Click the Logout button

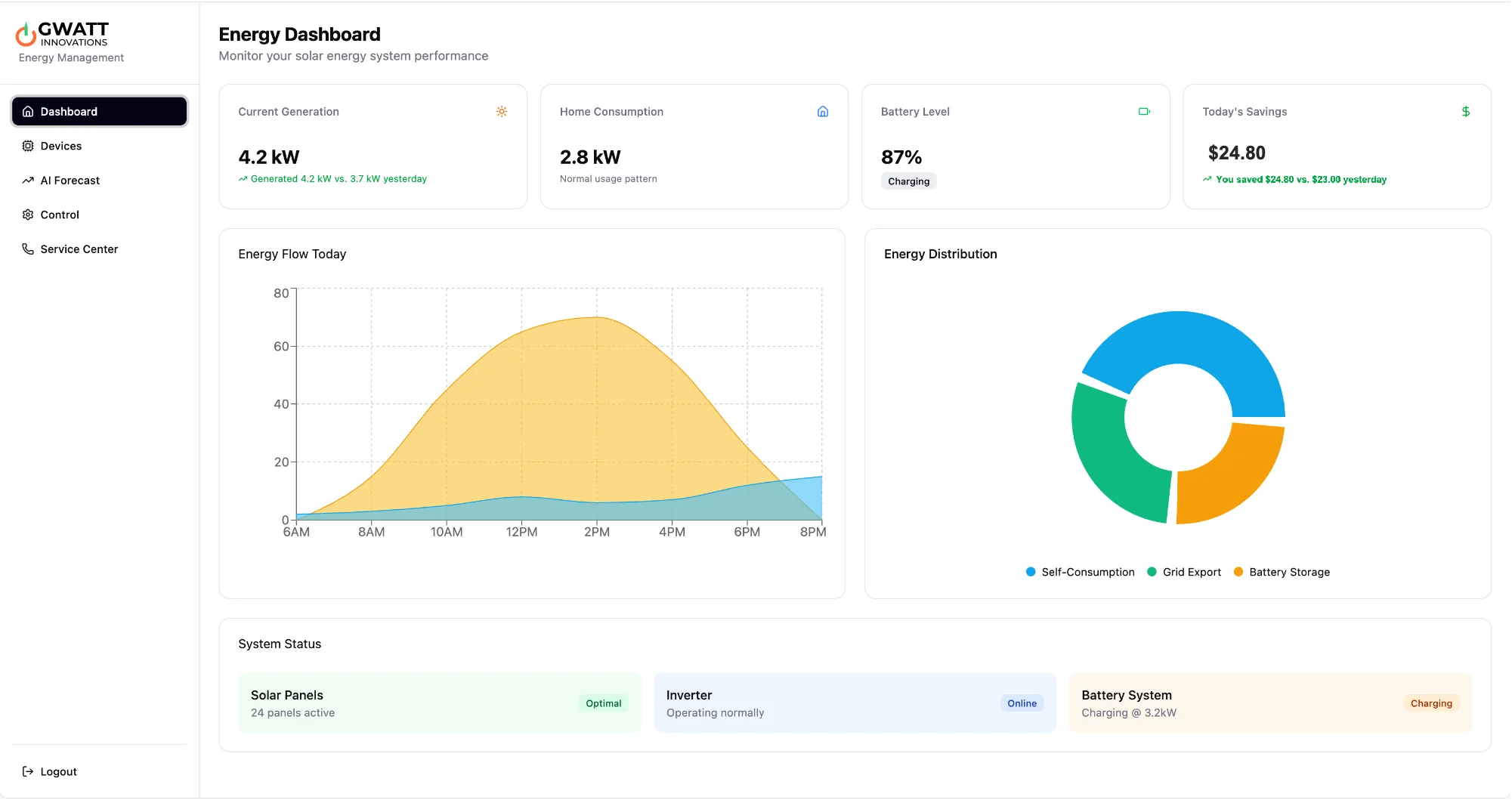point(49,771)
